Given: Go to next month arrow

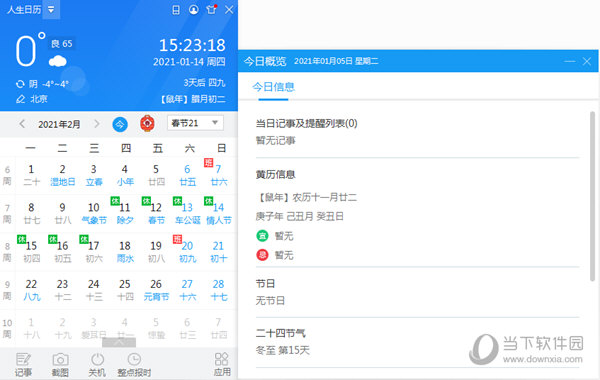Looking at the screenshot, I should coord(96,124).
